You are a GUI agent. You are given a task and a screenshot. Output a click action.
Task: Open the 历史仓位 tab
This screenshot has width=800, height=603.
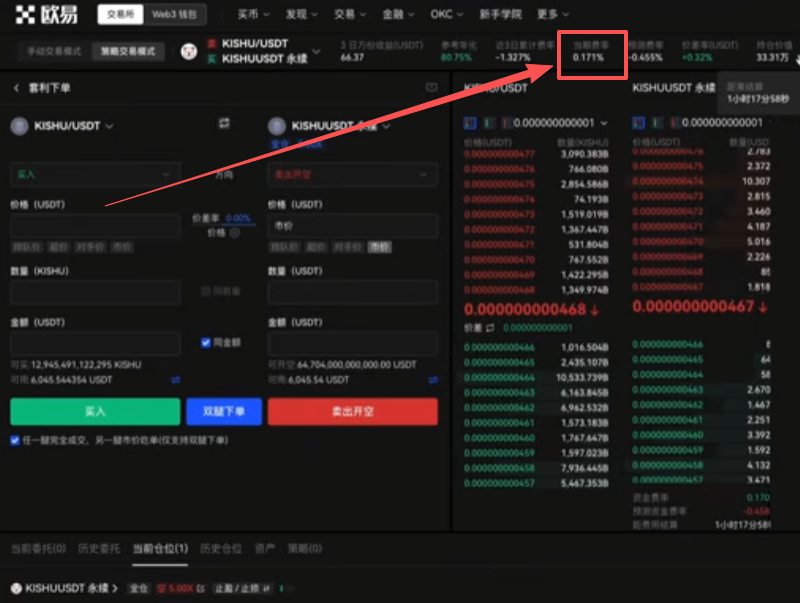click(220, 548)
